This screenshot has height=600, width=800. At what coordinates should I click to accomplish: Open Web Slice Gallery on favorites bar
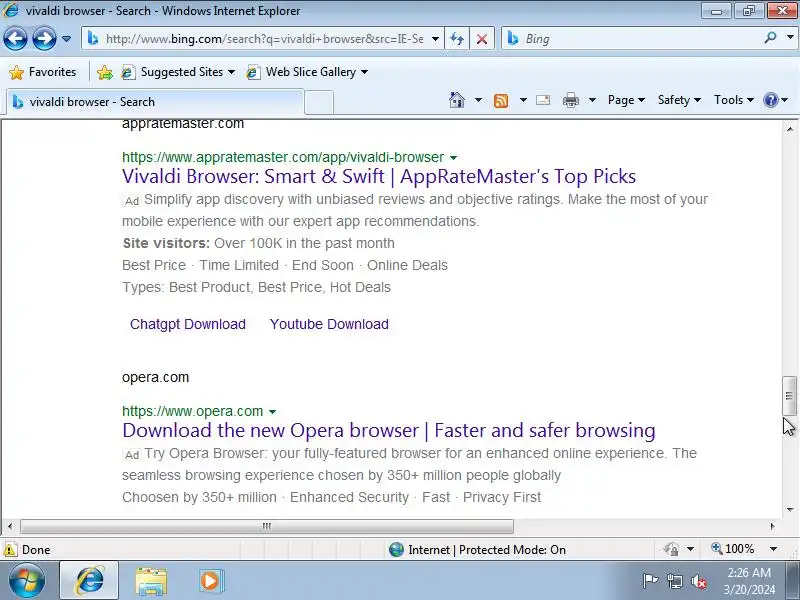tap(307, 72)
